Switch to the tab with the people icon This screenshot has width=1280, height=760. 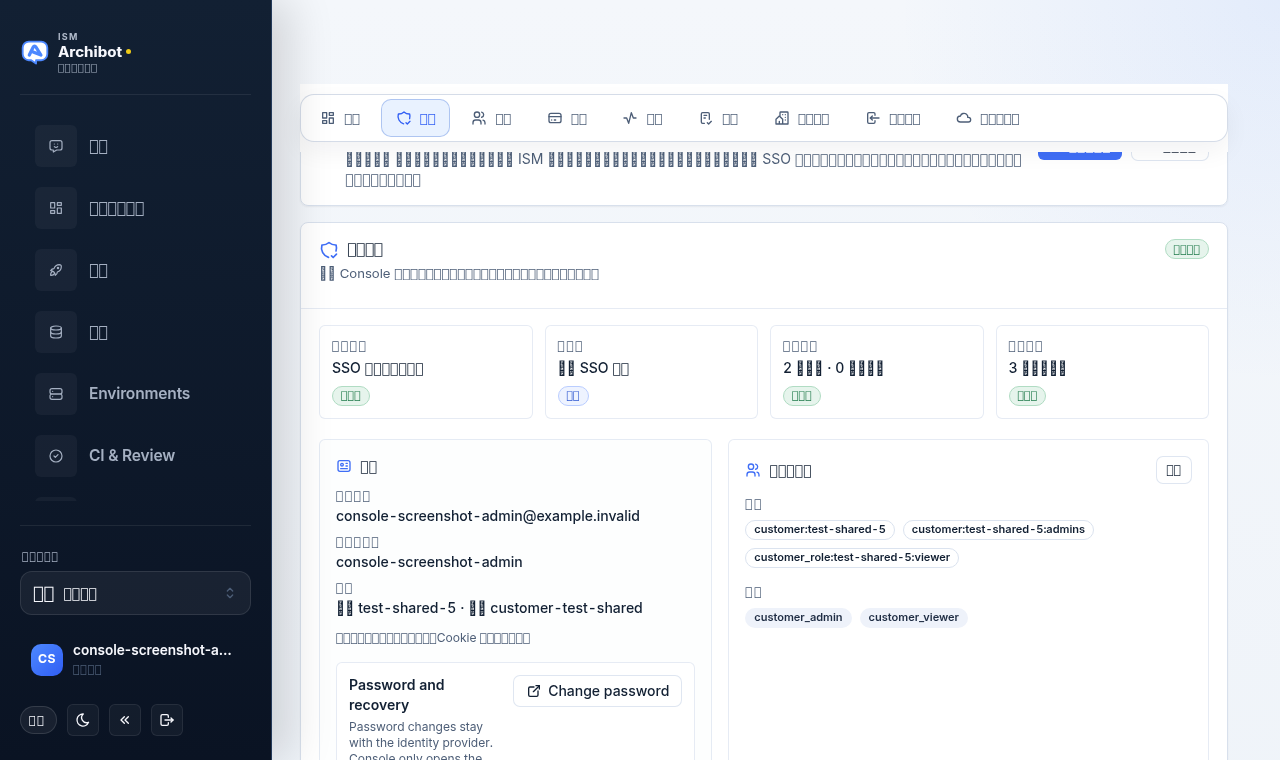(491, 118)
